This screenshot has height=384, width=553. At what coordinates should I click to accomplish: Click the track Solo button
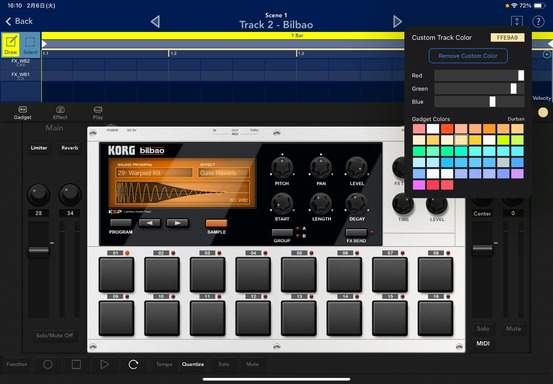click(483, 329)
